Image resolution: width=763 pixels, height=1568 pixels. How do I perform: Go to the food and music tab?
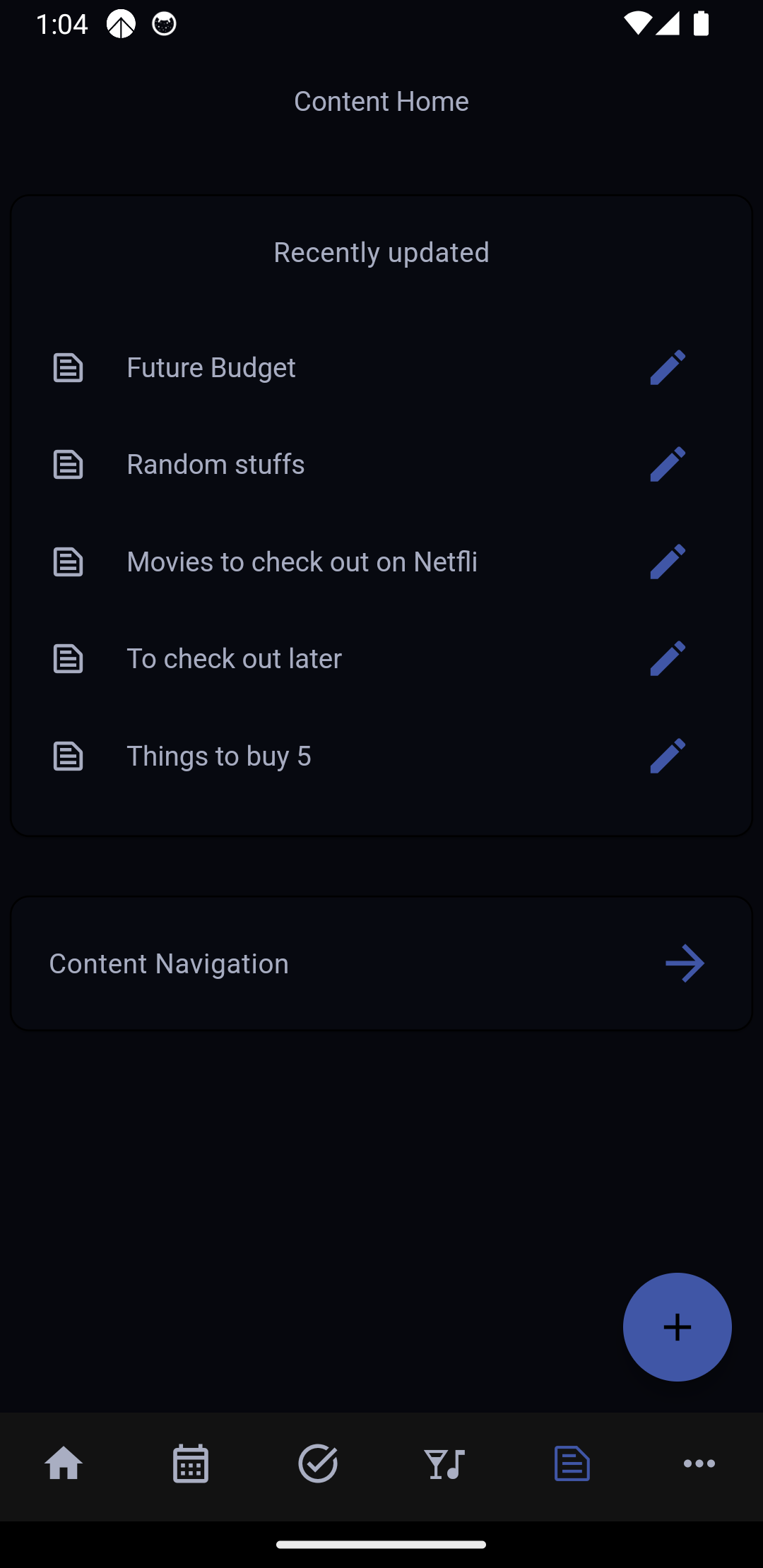445,1463
